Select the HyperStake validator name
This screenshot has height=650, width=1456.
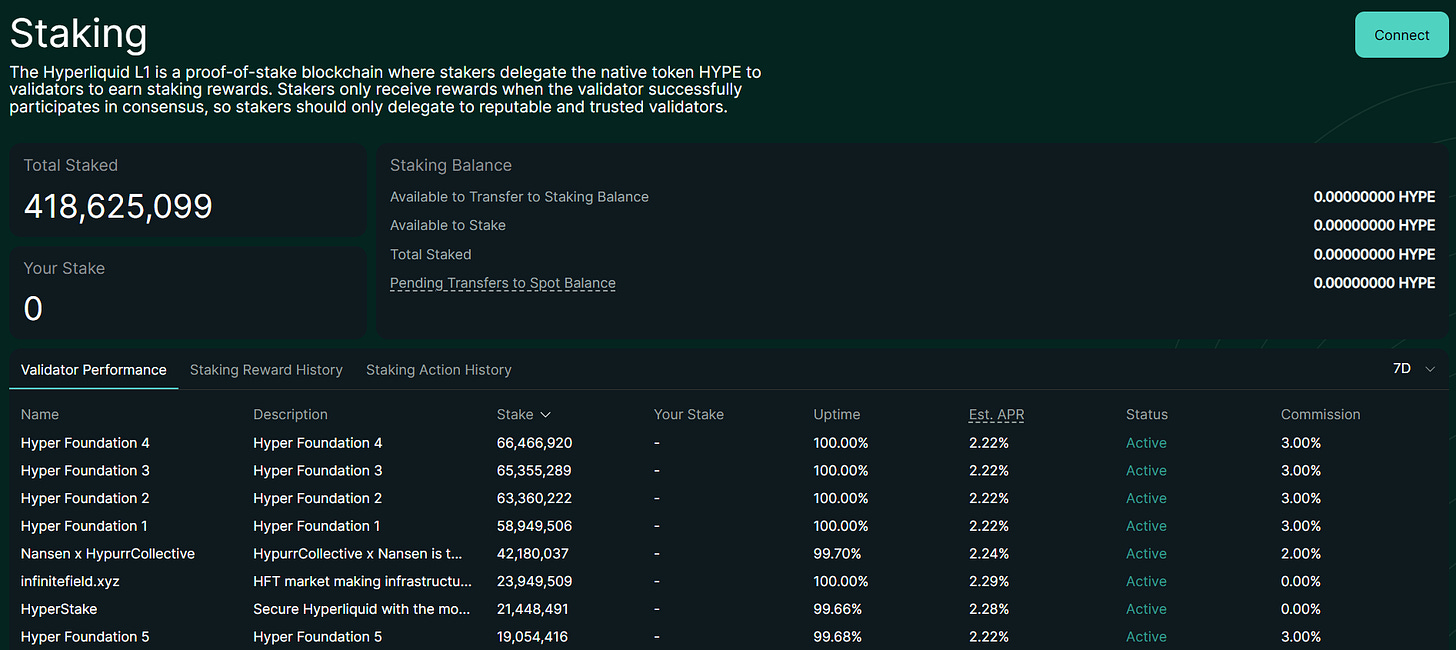(x=59, y=609)
